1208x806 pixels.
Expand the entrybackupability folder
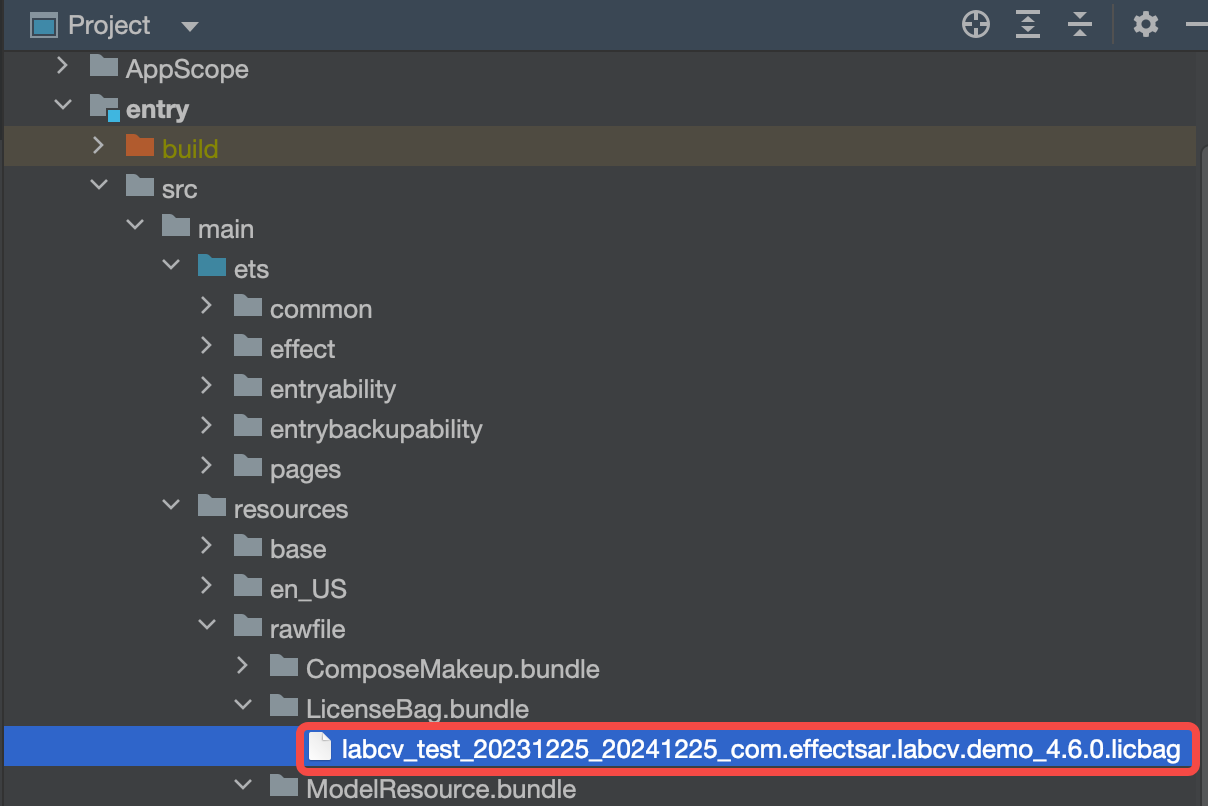click(x=206, y=426)
